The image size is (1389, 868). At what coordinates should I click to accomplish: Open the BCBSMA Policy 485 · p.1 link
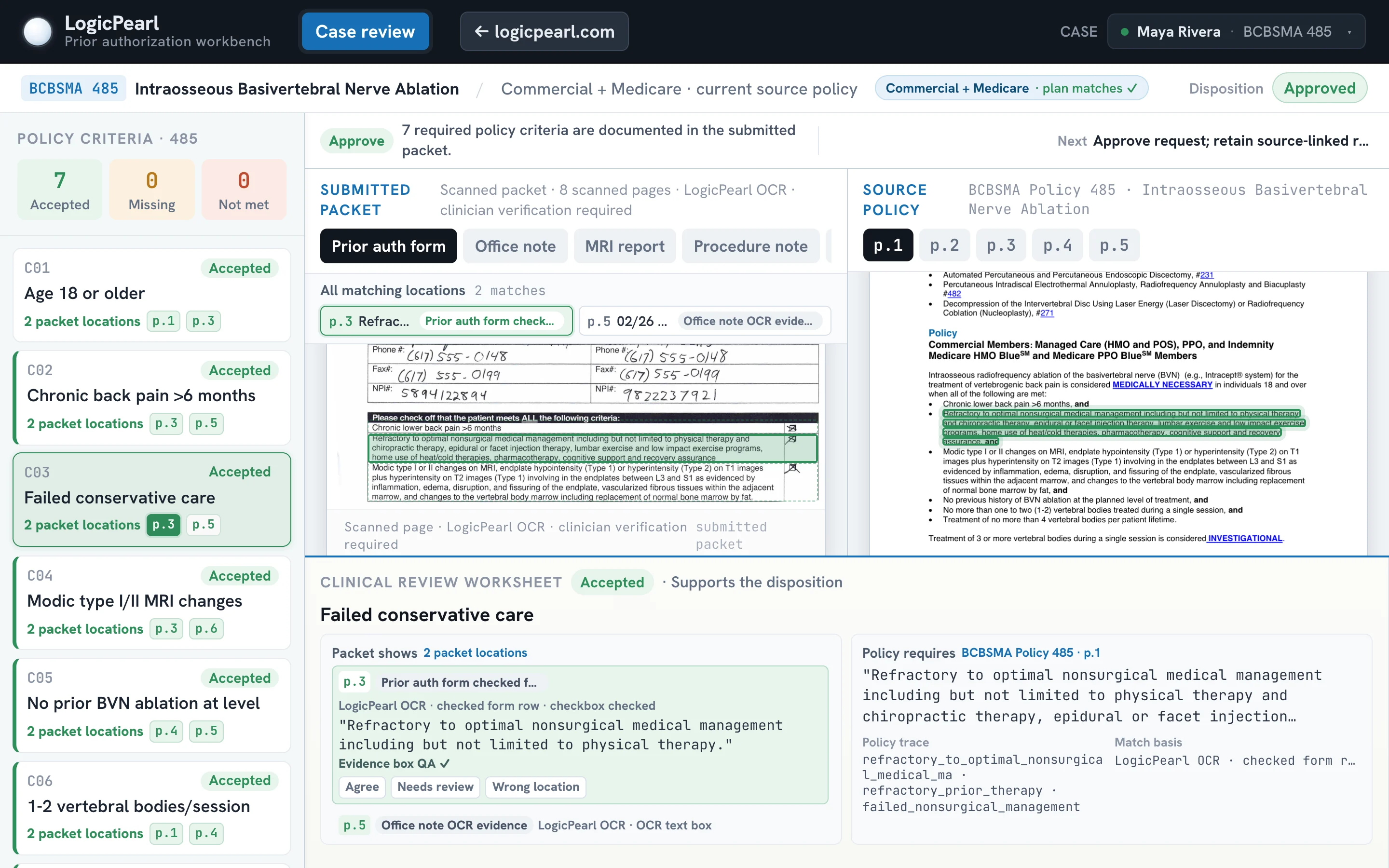[1030, 652]
